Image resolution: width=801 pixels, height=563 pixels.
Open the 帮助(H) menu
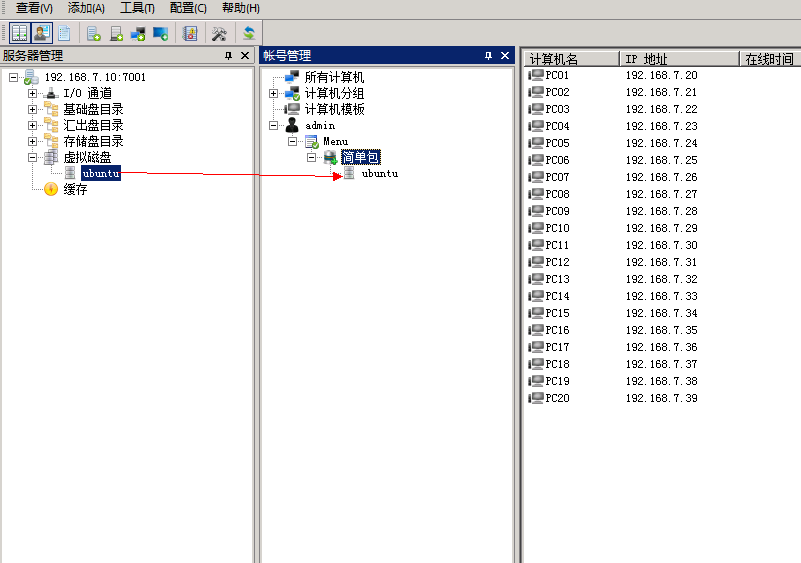[241, 8]
